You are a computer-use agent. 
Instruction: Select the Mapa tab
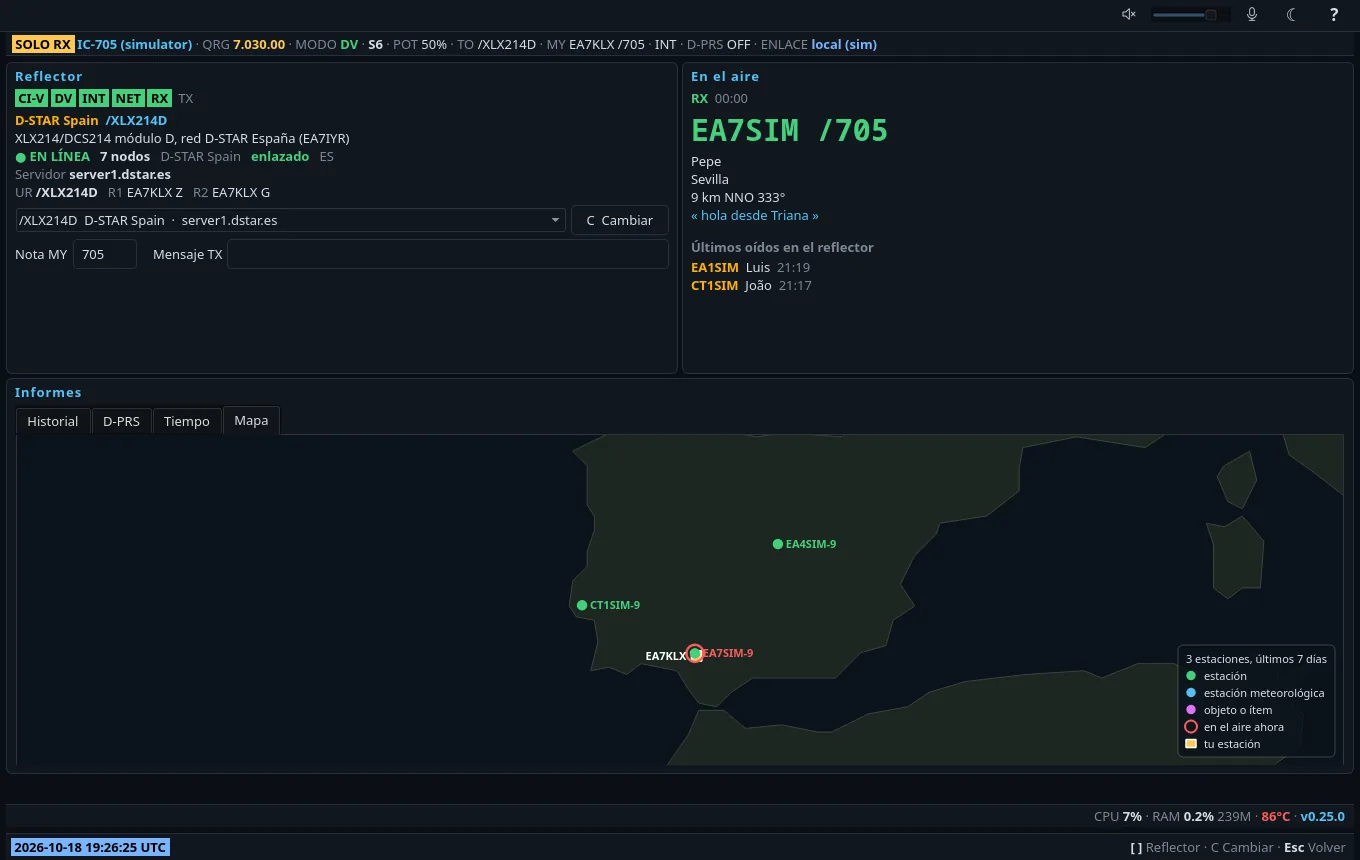(251, 420)
